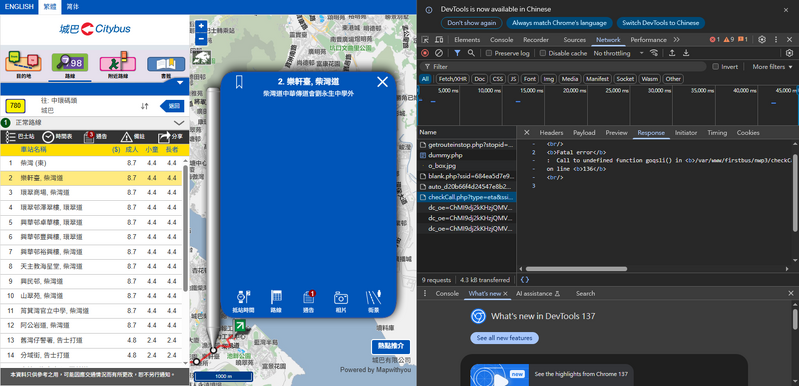799x386 pixels.
Task: Click the export HAR download icon
Action: click(686, 53)
